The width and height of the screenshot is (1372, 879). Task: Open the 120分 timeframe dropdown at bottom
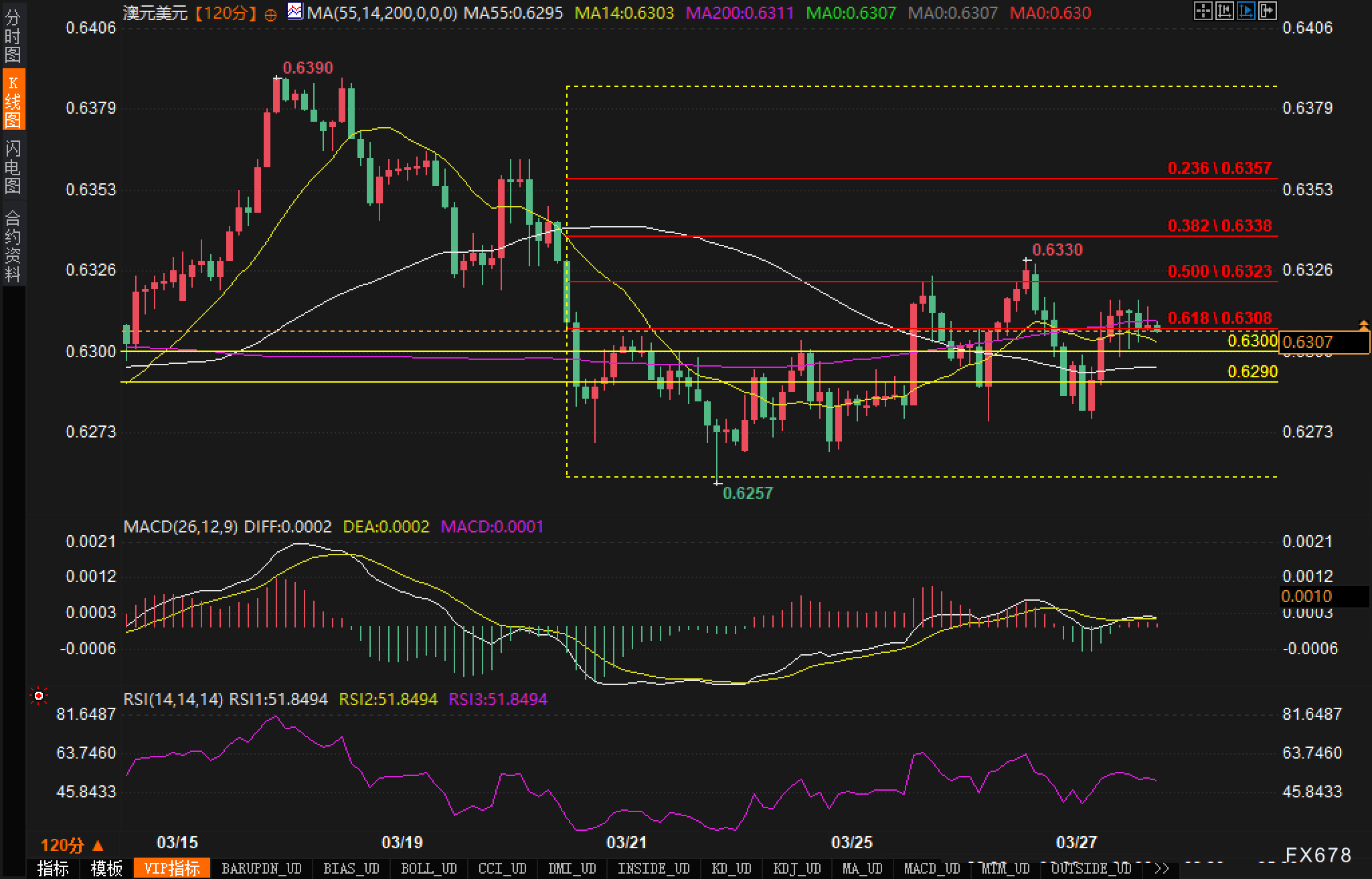pyautogui.click(x=72, y=845)
